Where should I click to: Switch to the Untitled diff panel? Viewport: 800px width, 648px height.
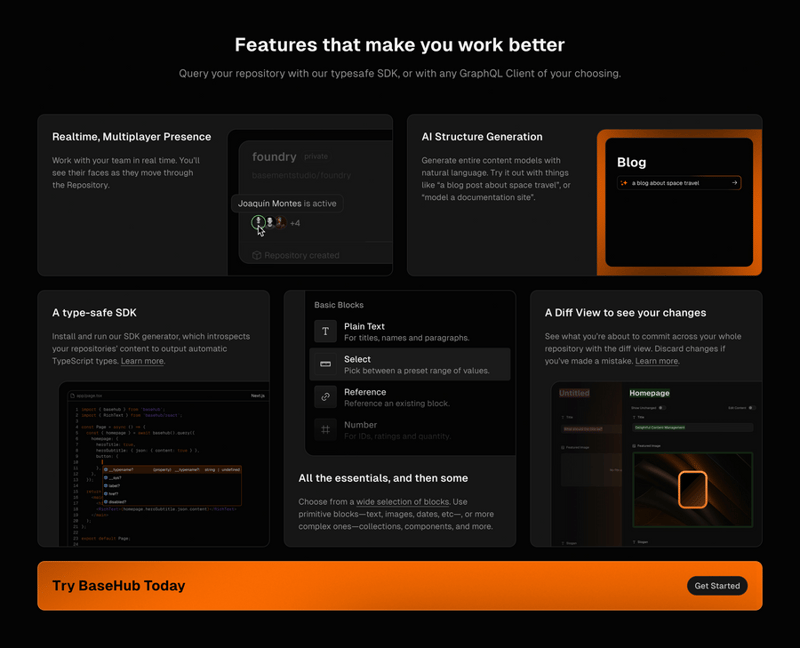[x=574, y=392]
